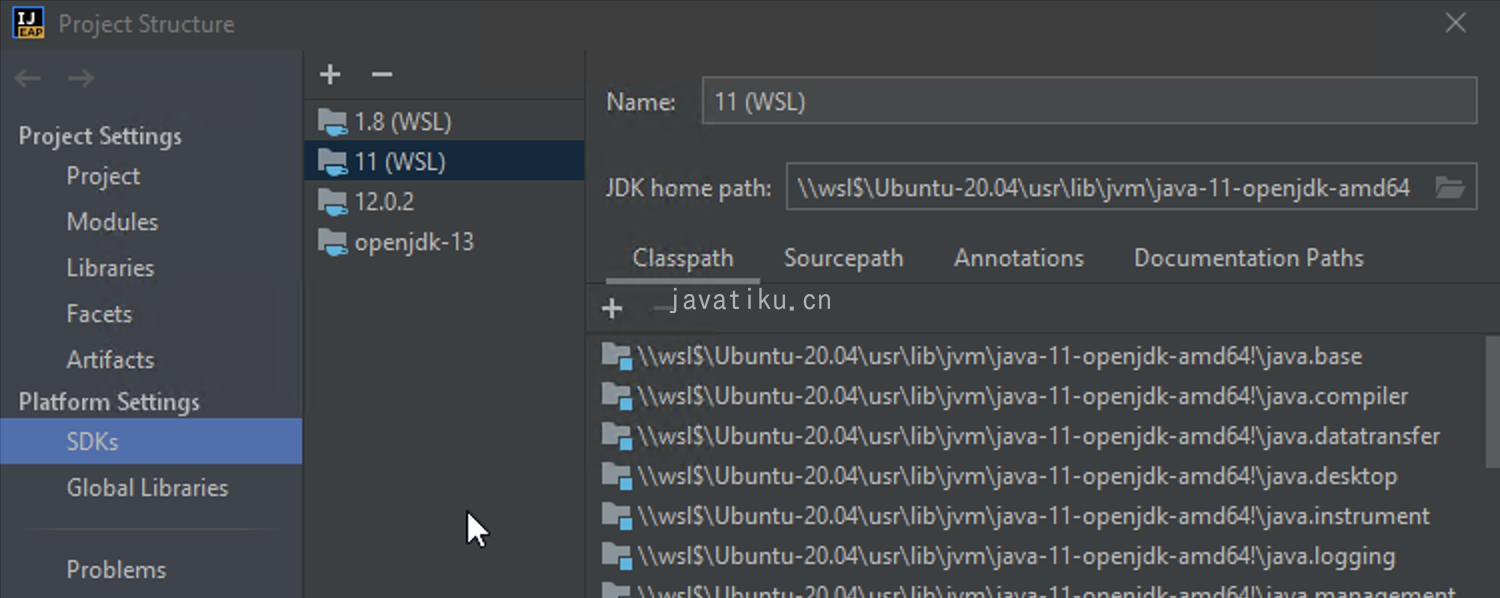Switch to the Sourcepath tab
Image resolution: width=1500 pixels, height=598 pixels.
pyautogui.click(x=843, y=258)
